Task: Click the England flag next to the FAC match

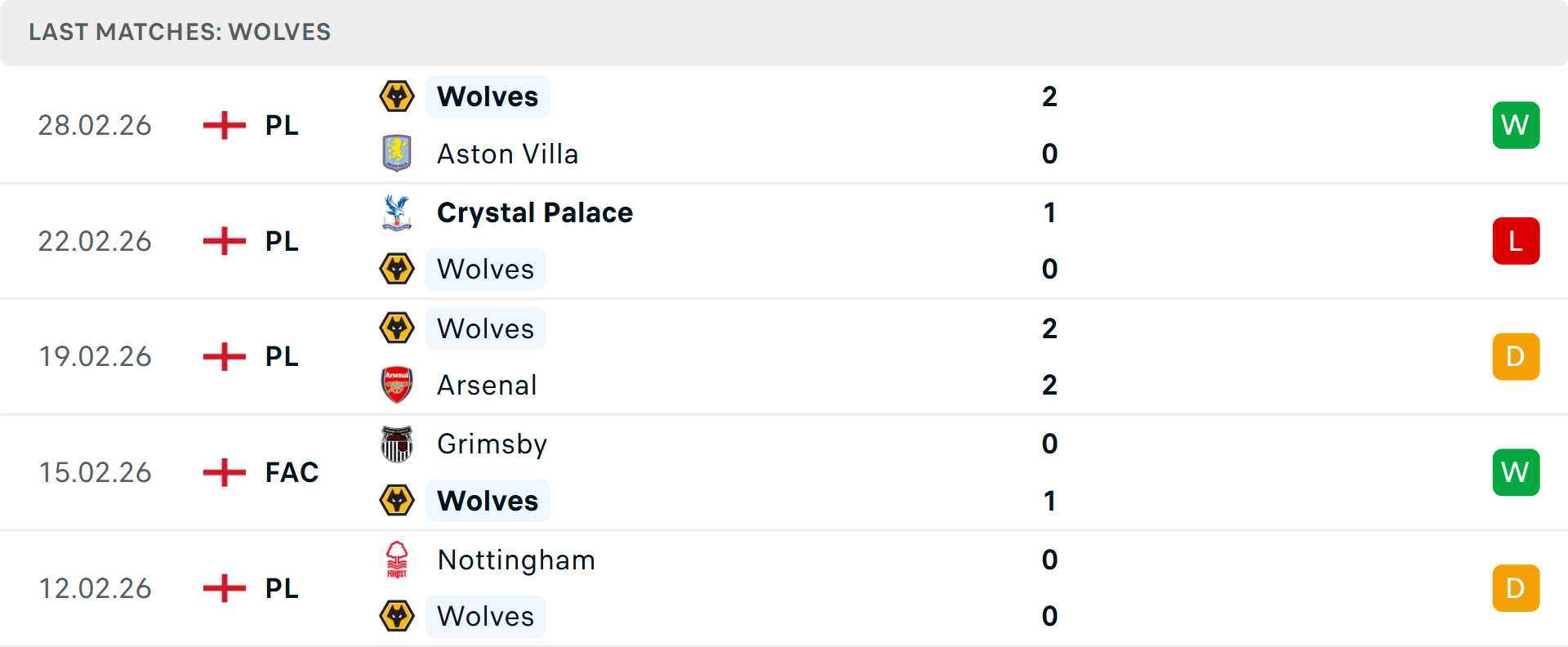Action: 223,472
